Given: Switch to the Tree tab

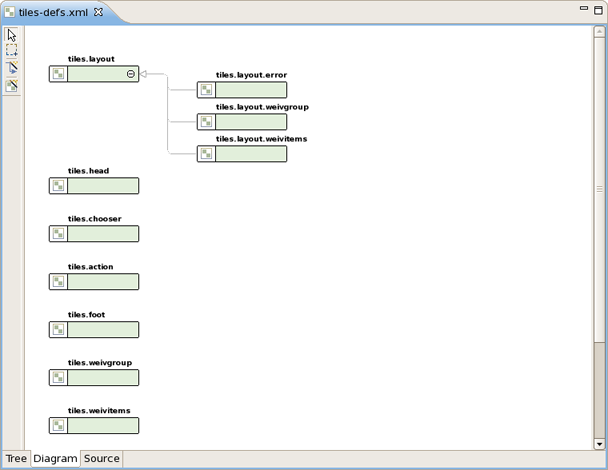Looking at the screenshot, I should [16, 459].
